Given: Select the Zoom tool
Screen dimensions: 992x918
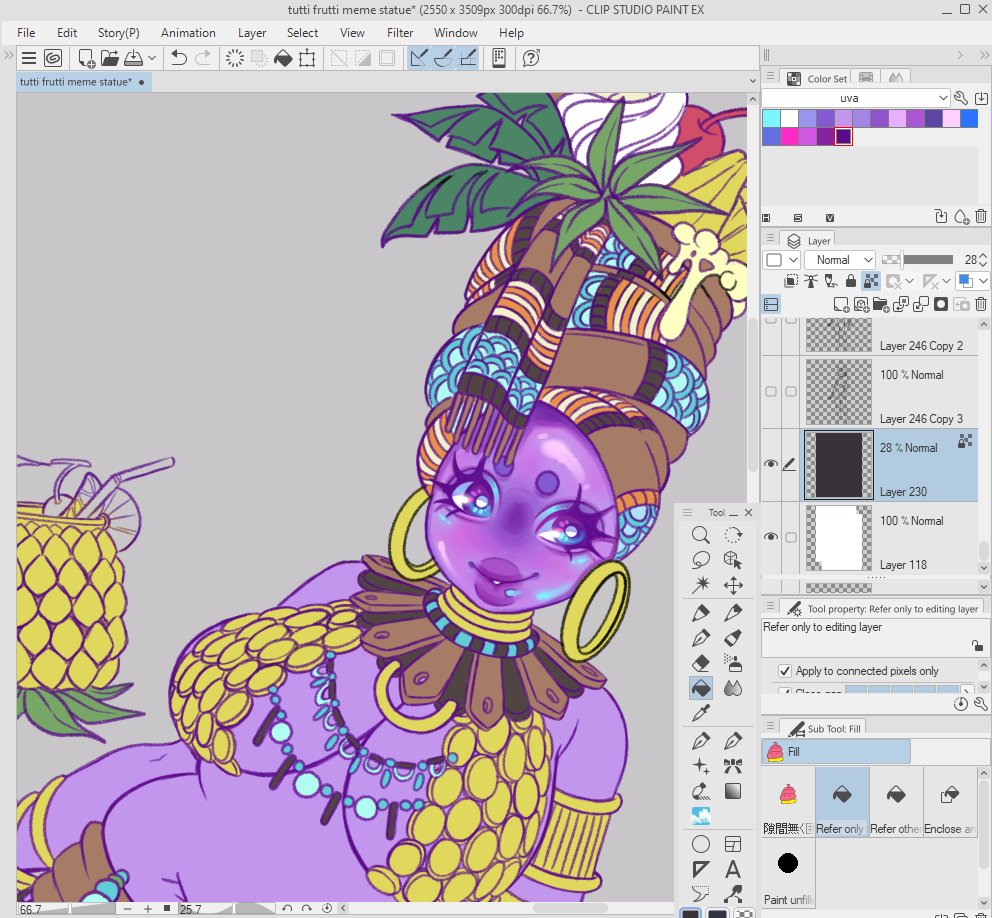Looking at the screenshot, I should (700, 535).
